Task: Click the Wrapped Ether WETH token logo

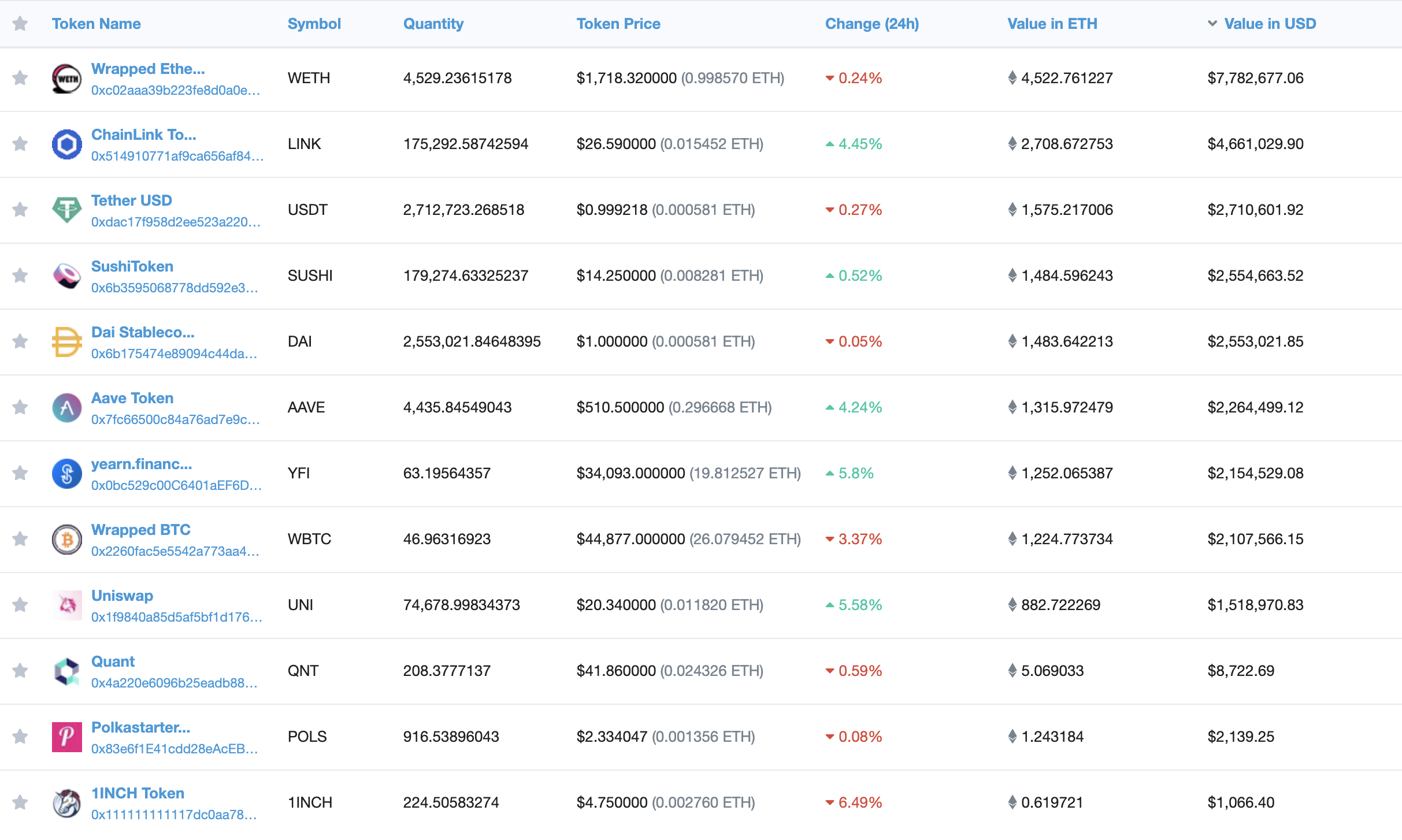Action: (x=66, y=79)
